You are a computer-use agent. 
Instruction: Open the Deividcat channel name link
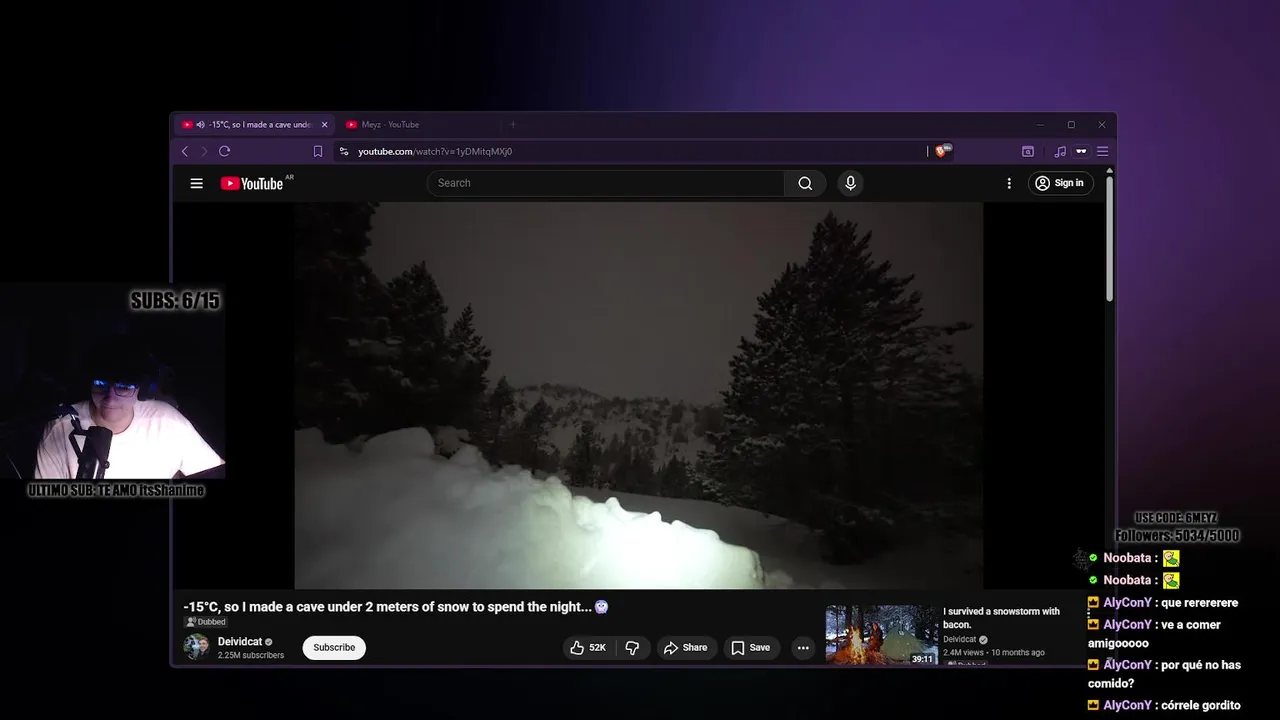pos(240,642)
